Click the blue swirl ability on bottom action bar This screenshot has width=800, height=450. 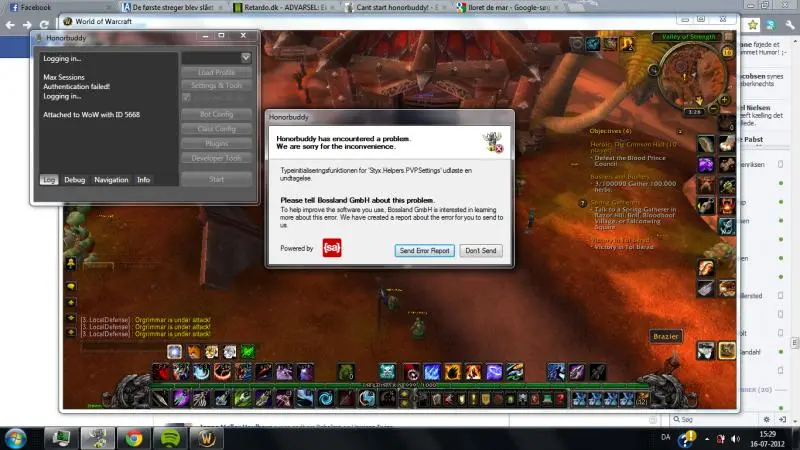point(325,398)
